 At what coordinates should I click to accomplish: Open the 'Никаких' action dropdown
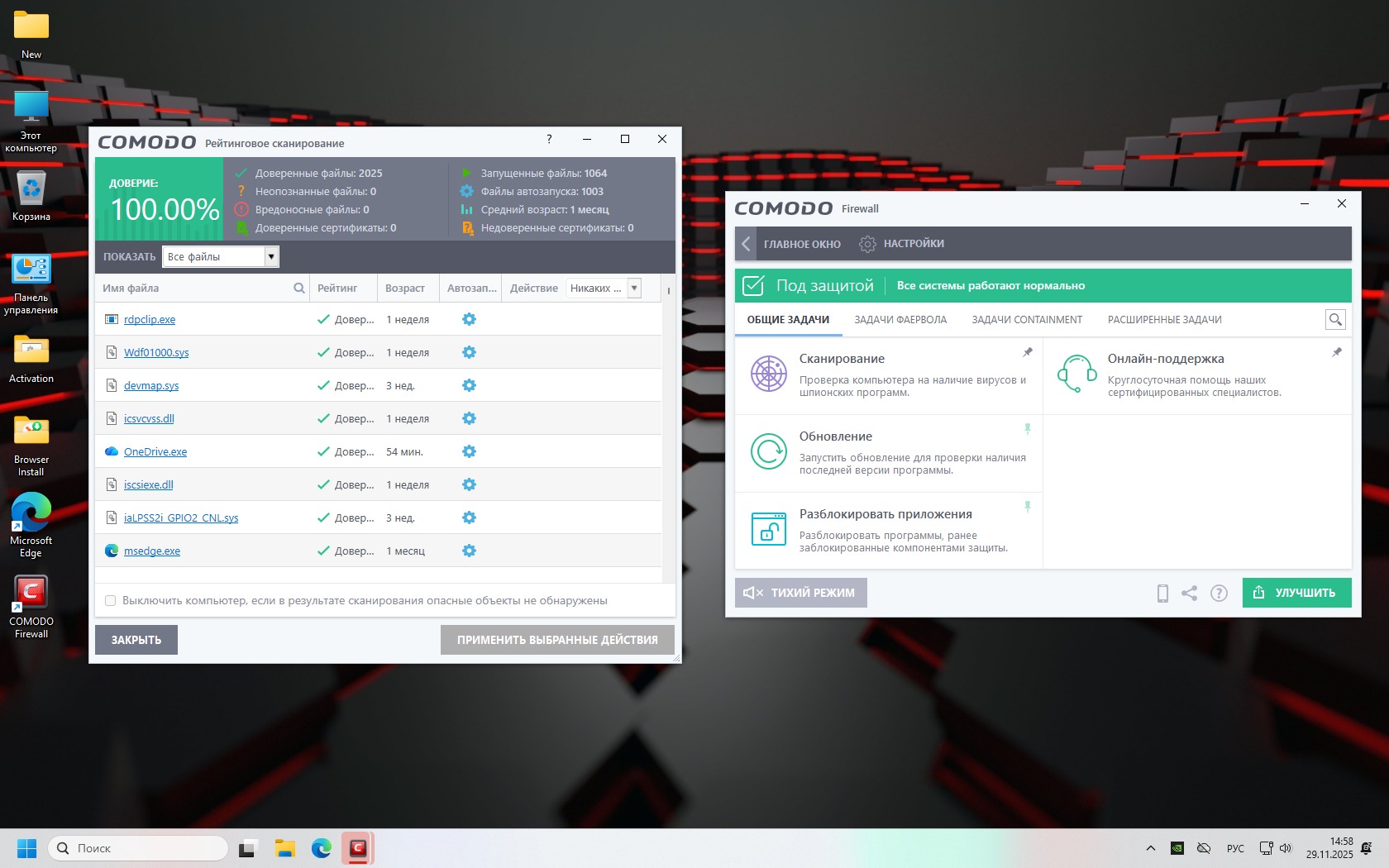click(x=634, y=289)
